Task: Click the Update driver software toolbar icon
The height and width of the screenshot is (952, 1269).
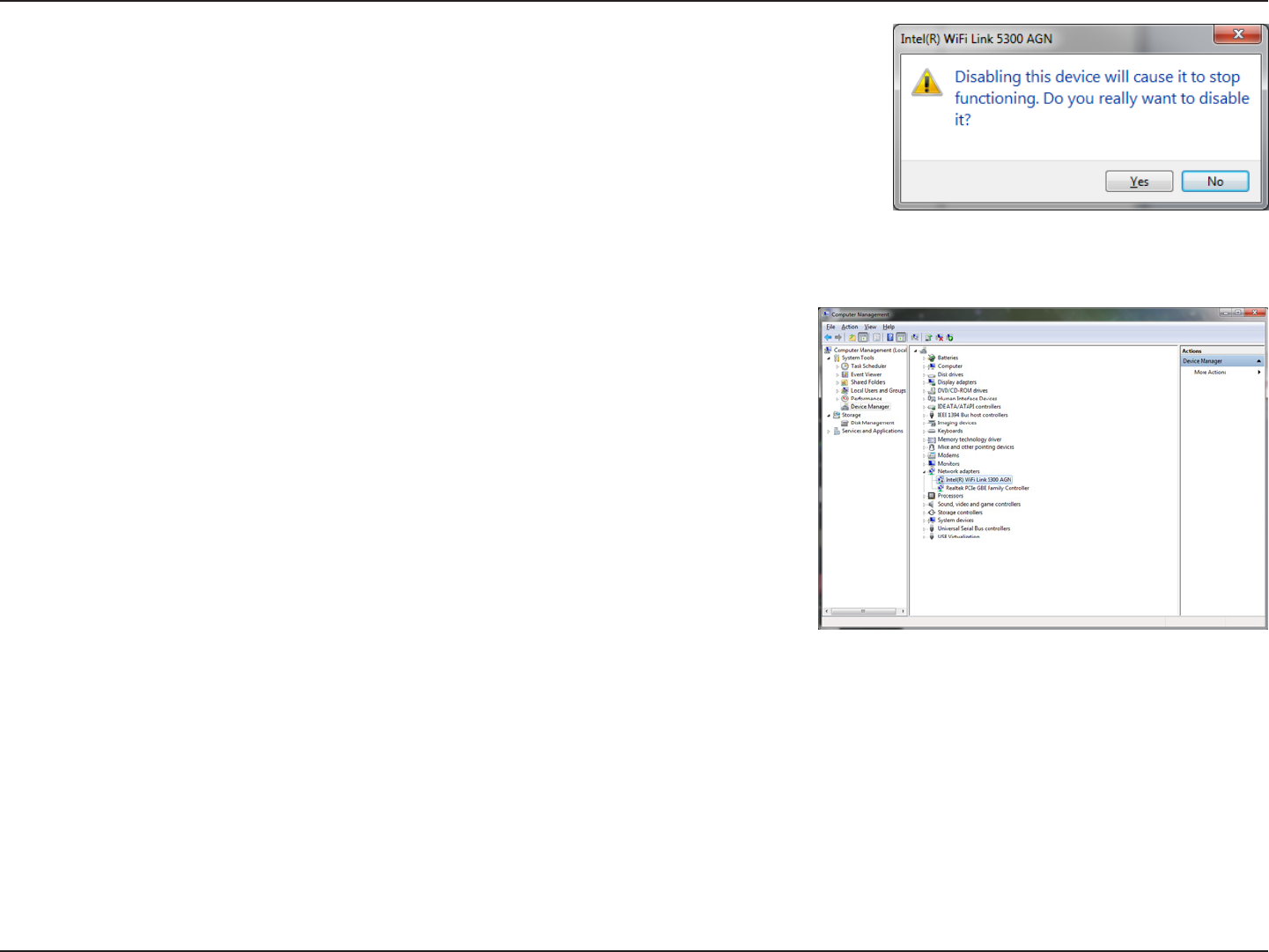Action: coord(928,337)
